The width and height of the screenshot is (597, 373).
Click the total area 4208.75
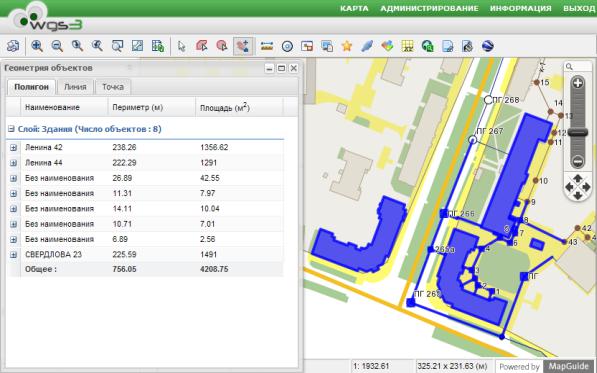[x=214, y=269]
